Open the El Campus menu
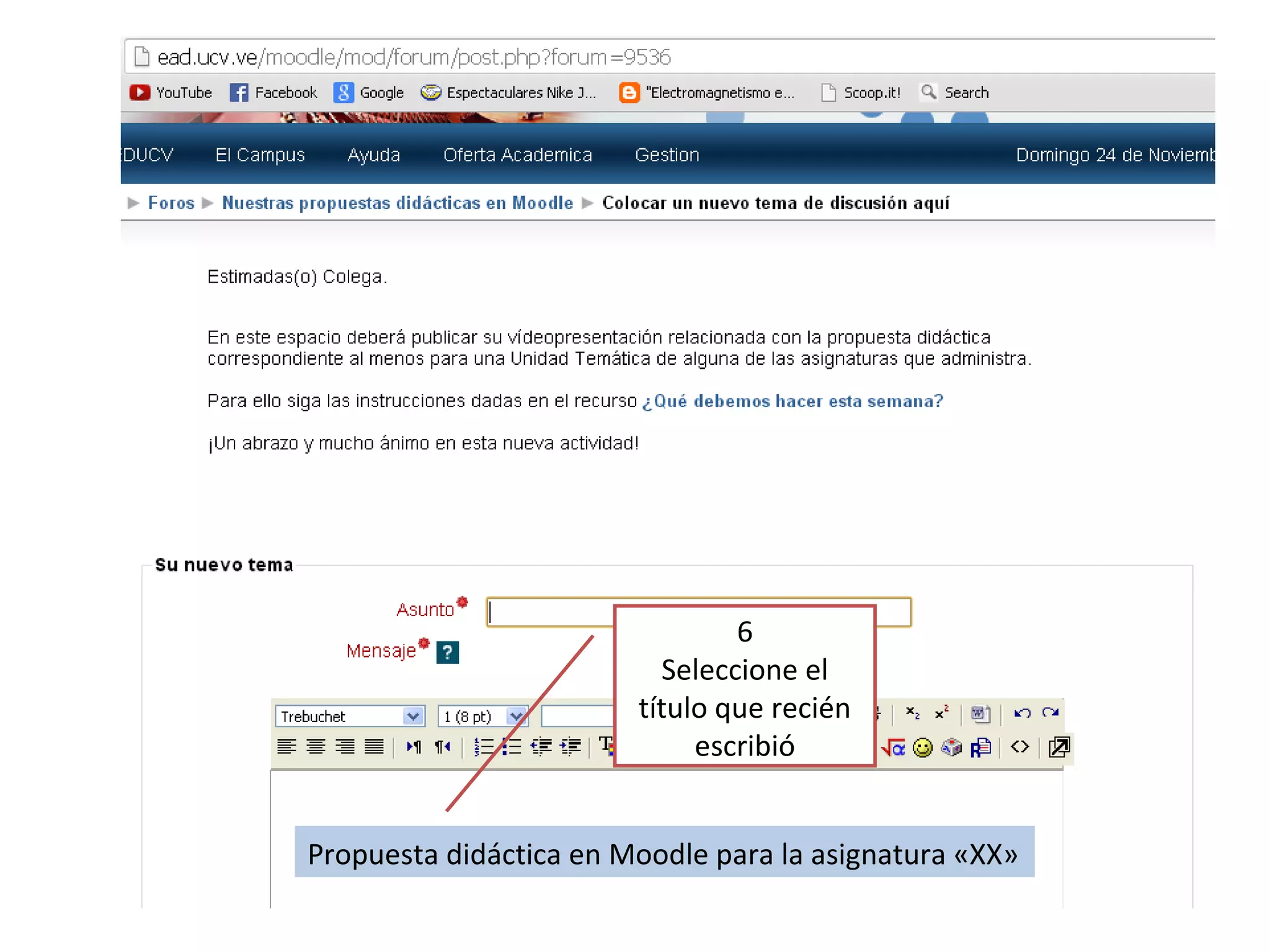The image size is (1270, 952). click(x=260, y=154)
